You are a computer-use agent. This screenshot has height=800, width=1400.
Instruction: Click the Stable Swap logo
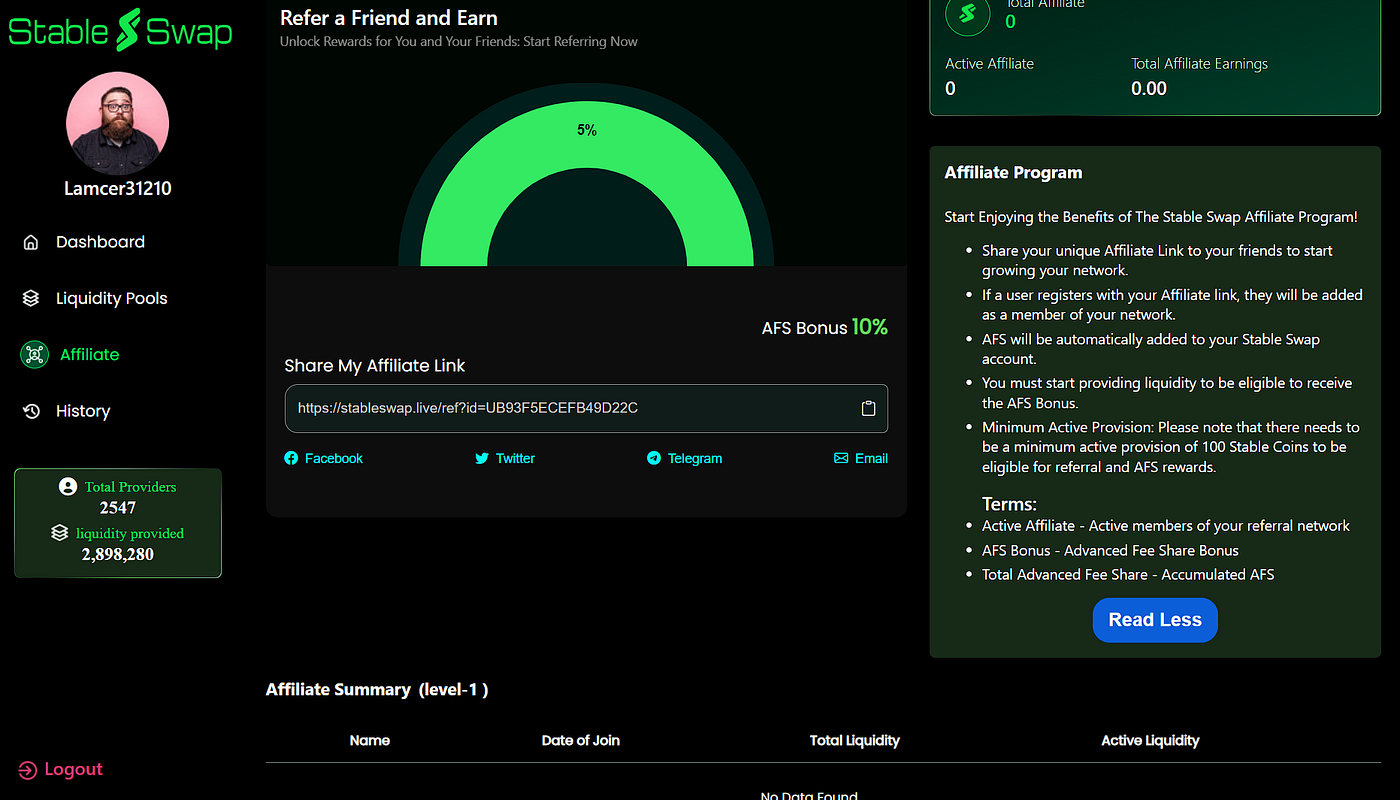pos(120,31)
